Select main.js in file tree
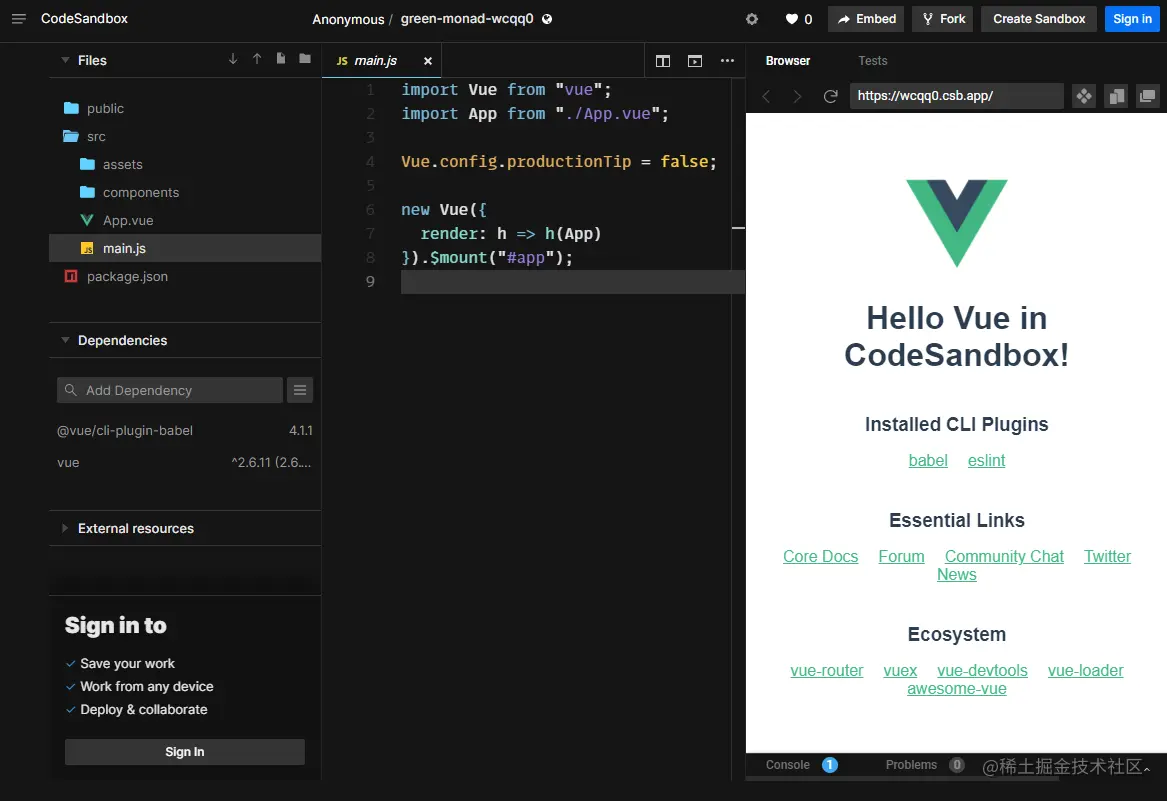Screen dimensions: 1167x801 (185, 249)
